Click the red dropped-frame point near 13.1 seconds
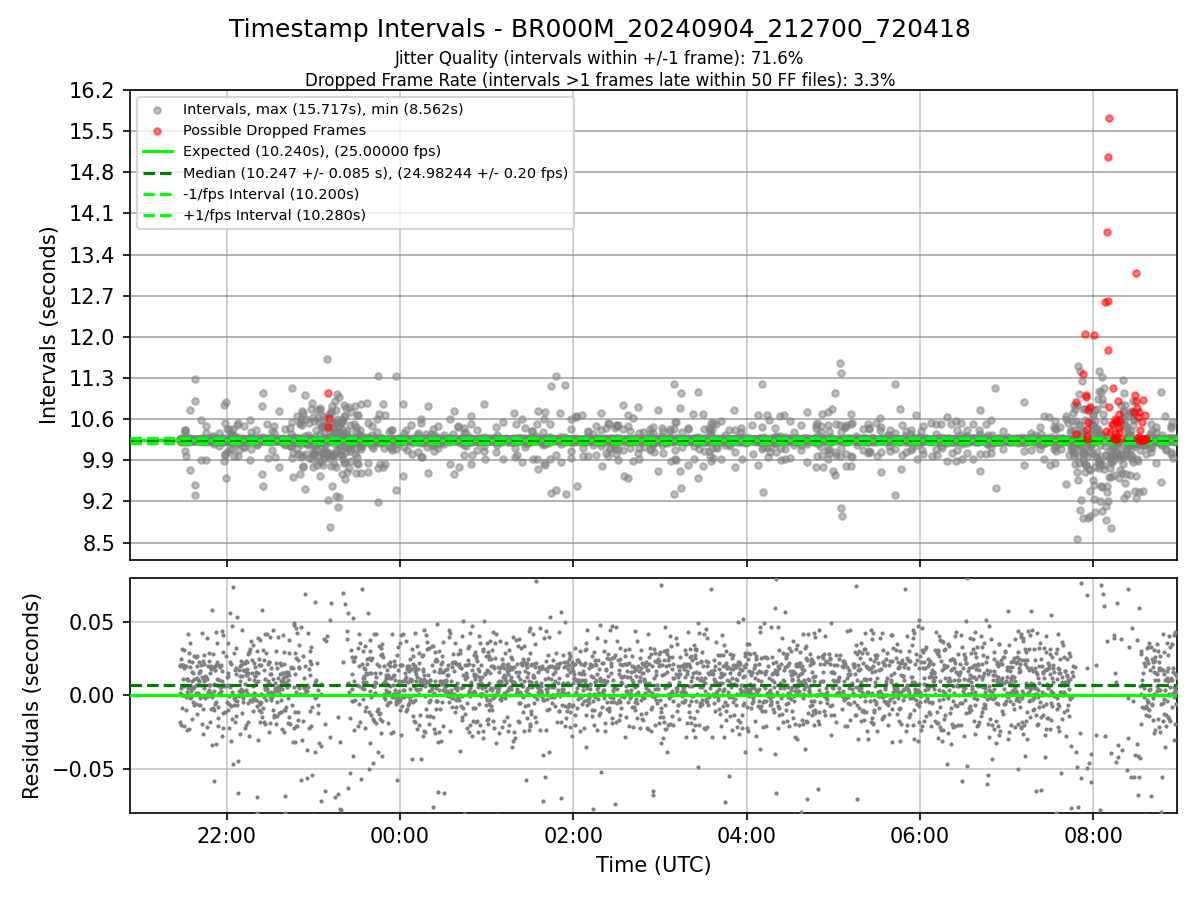The width and height of the screenshot is (1200, 900). tap(1136, 273)
